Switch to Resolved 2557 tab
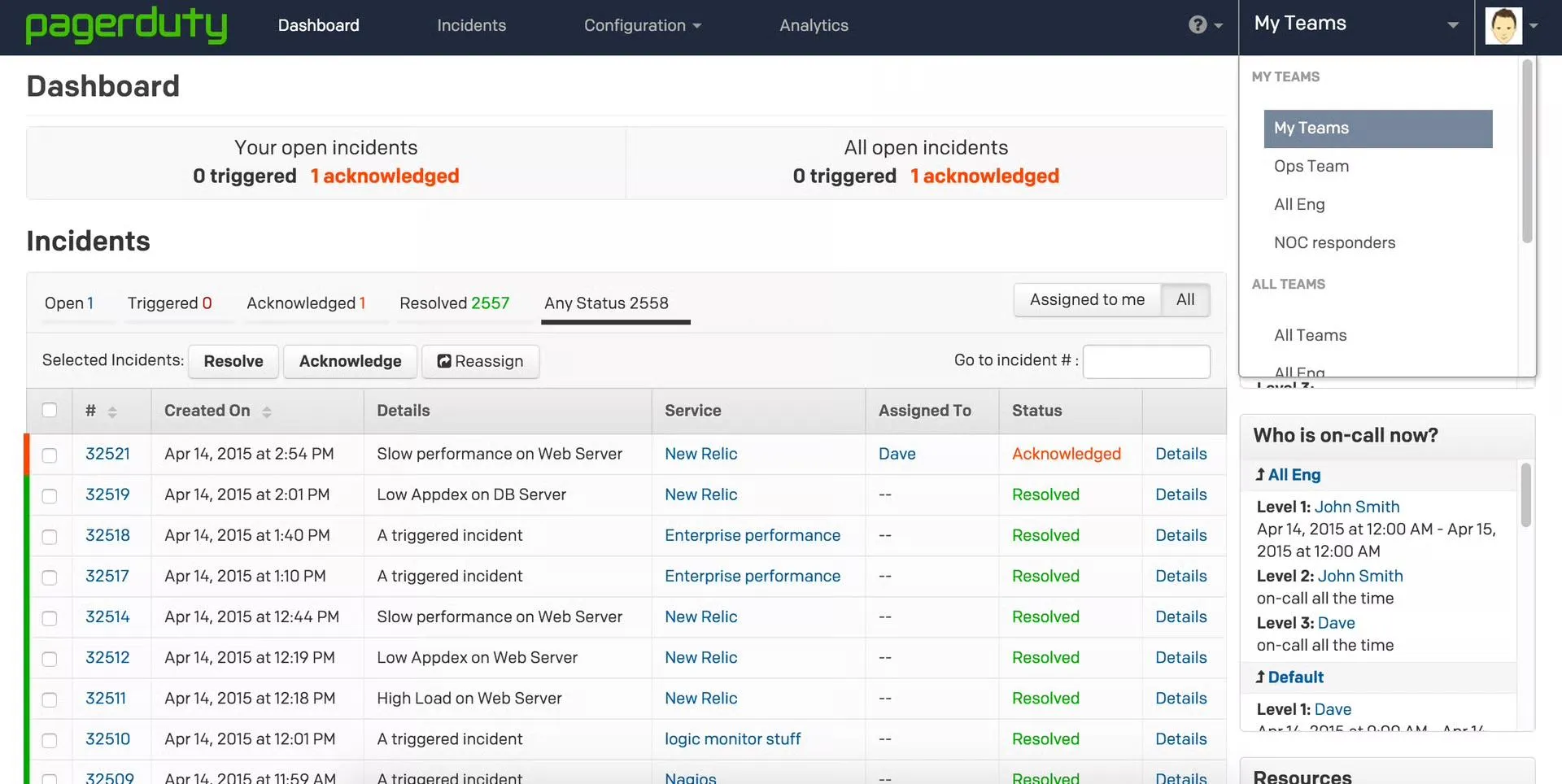Screen dimensions: 1562x784 point(454,303)
